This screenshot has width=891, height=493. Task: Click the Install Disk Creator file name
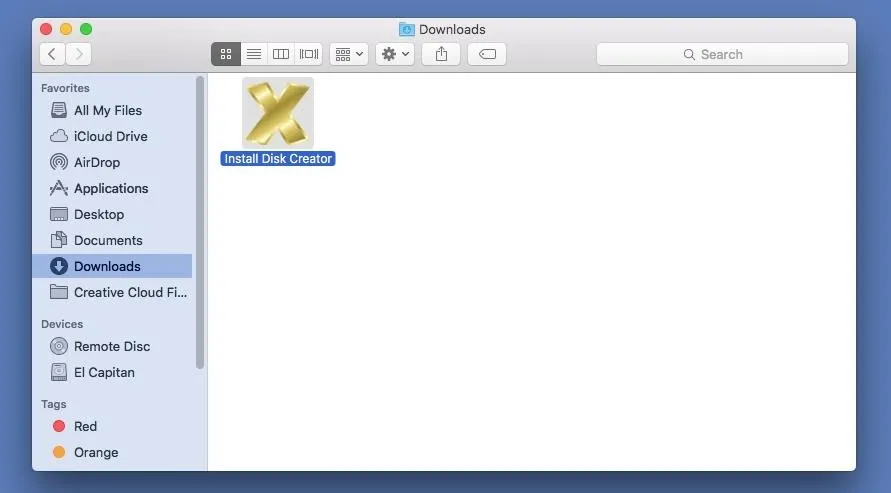(x=278, y=158)
